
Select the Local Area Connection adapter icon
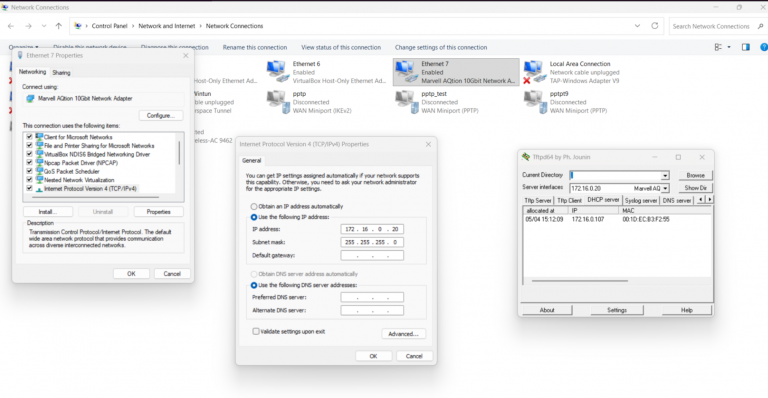(x=534, y=72)
